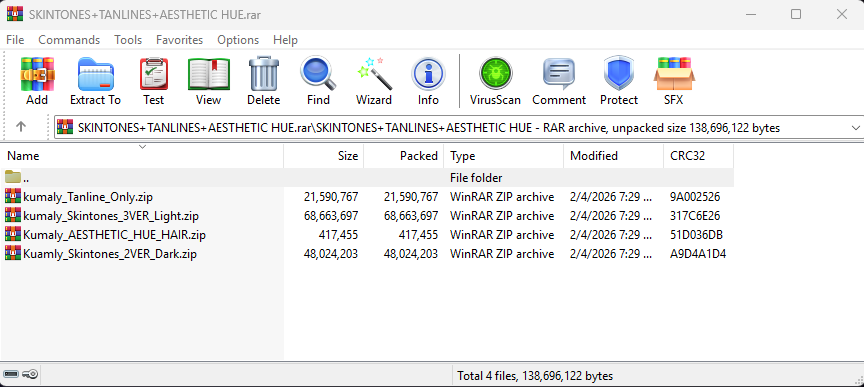Sort by CRC32 column header
The height and width of the screenshot is (387, 864).
coord(698,156)
